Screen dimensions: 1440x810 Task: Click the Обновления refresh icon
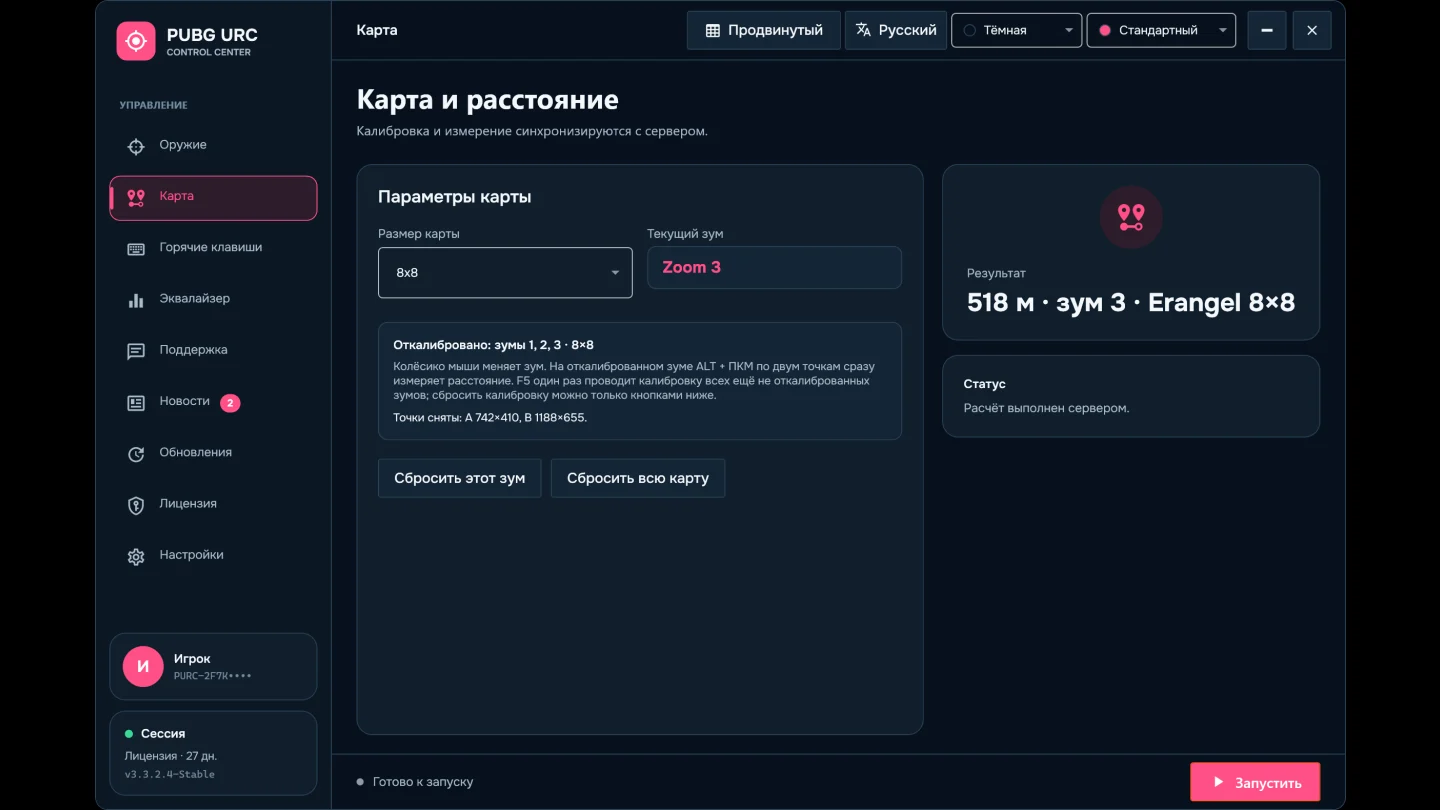point(136,454)
